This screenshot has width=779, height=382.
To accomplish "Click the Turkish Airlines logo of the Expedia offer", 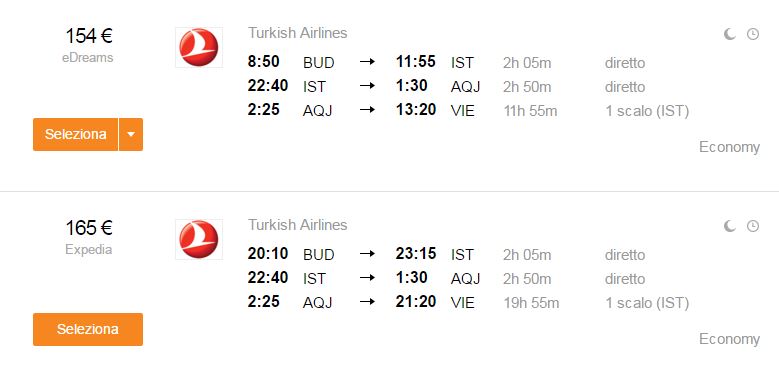I will (x=199, y=239).
